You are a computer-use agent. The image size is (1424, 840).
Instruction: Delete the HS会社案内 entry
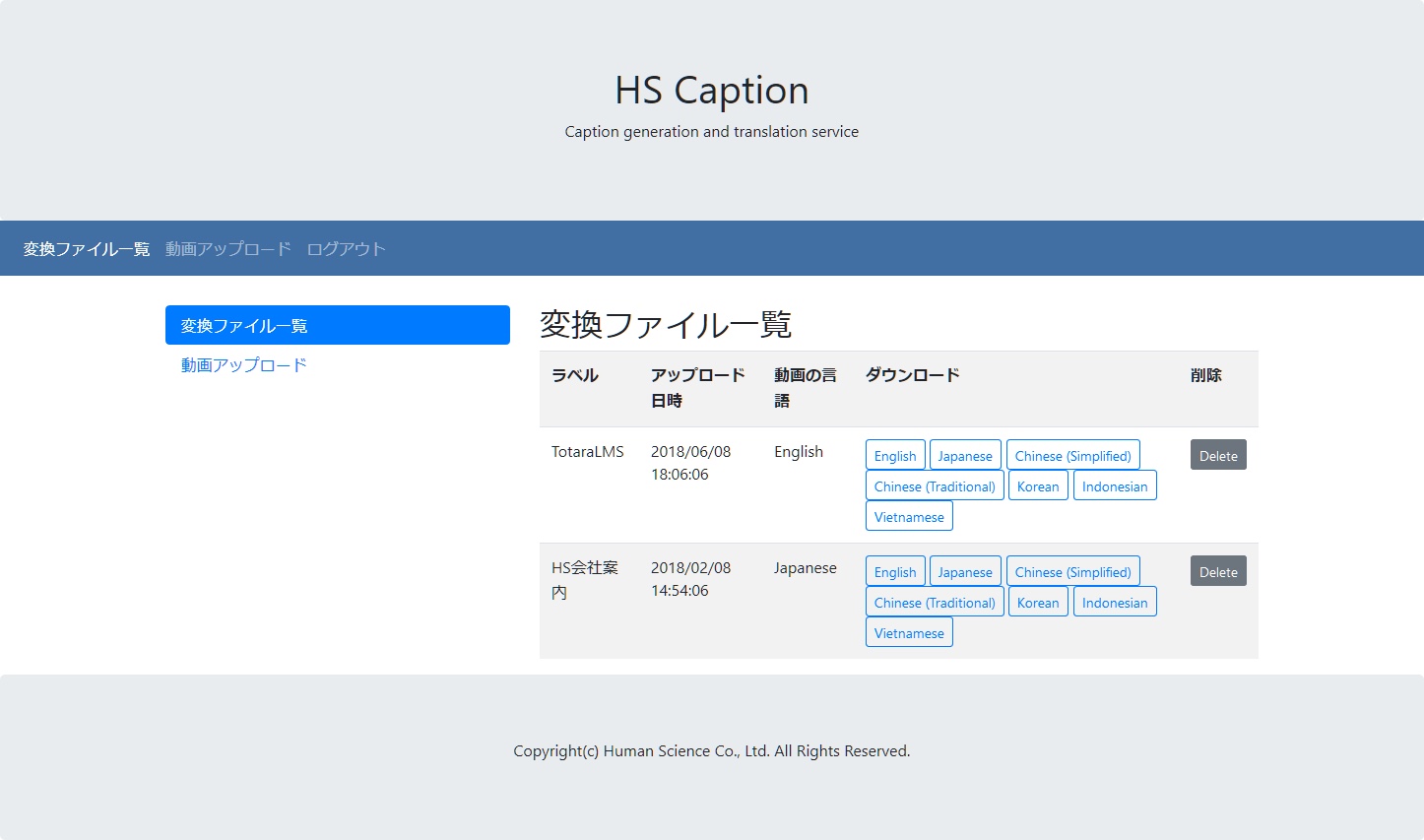pos(1218,571)
